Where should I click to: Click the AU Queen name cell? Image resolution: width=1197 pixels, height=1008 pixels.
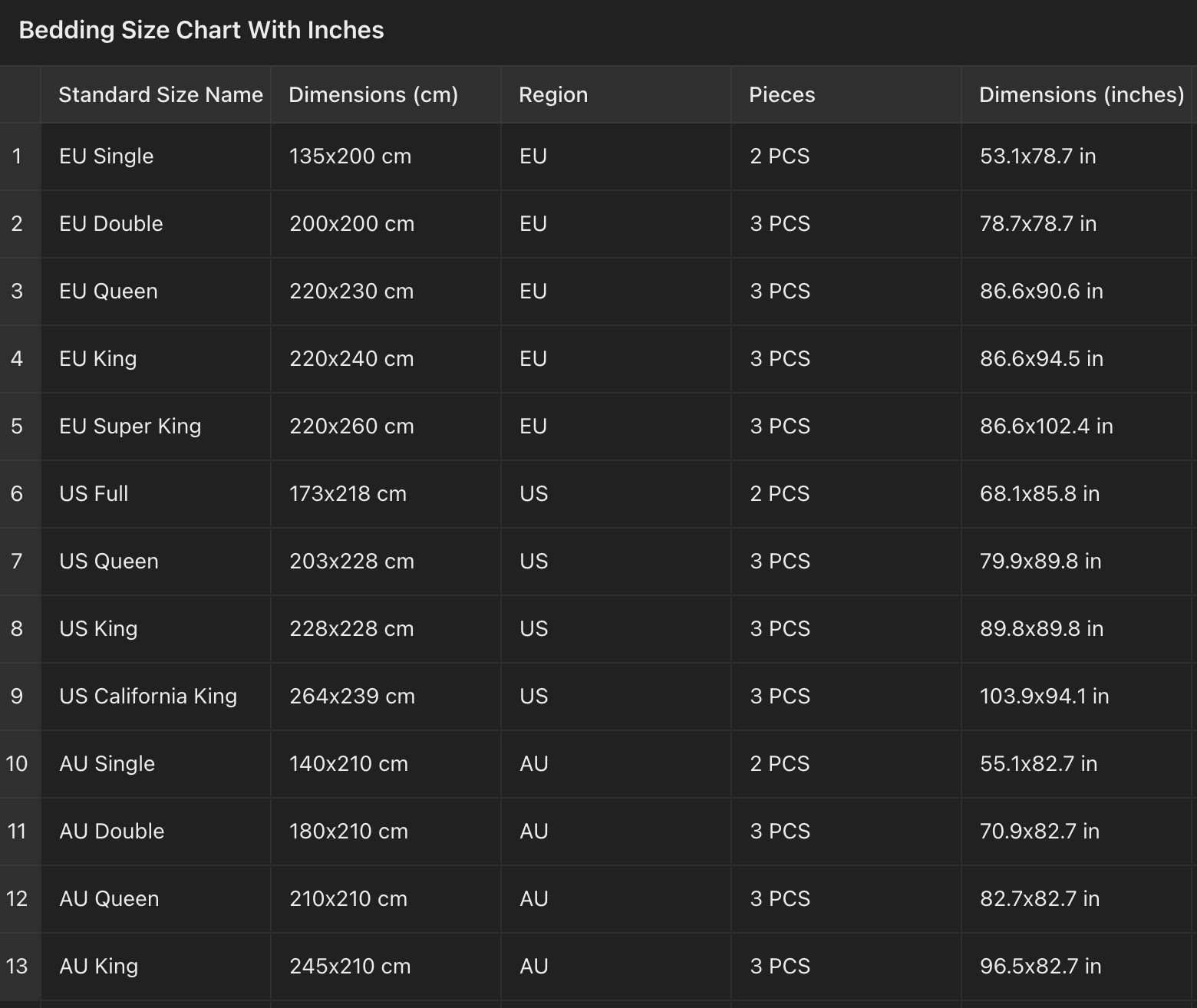109,899
